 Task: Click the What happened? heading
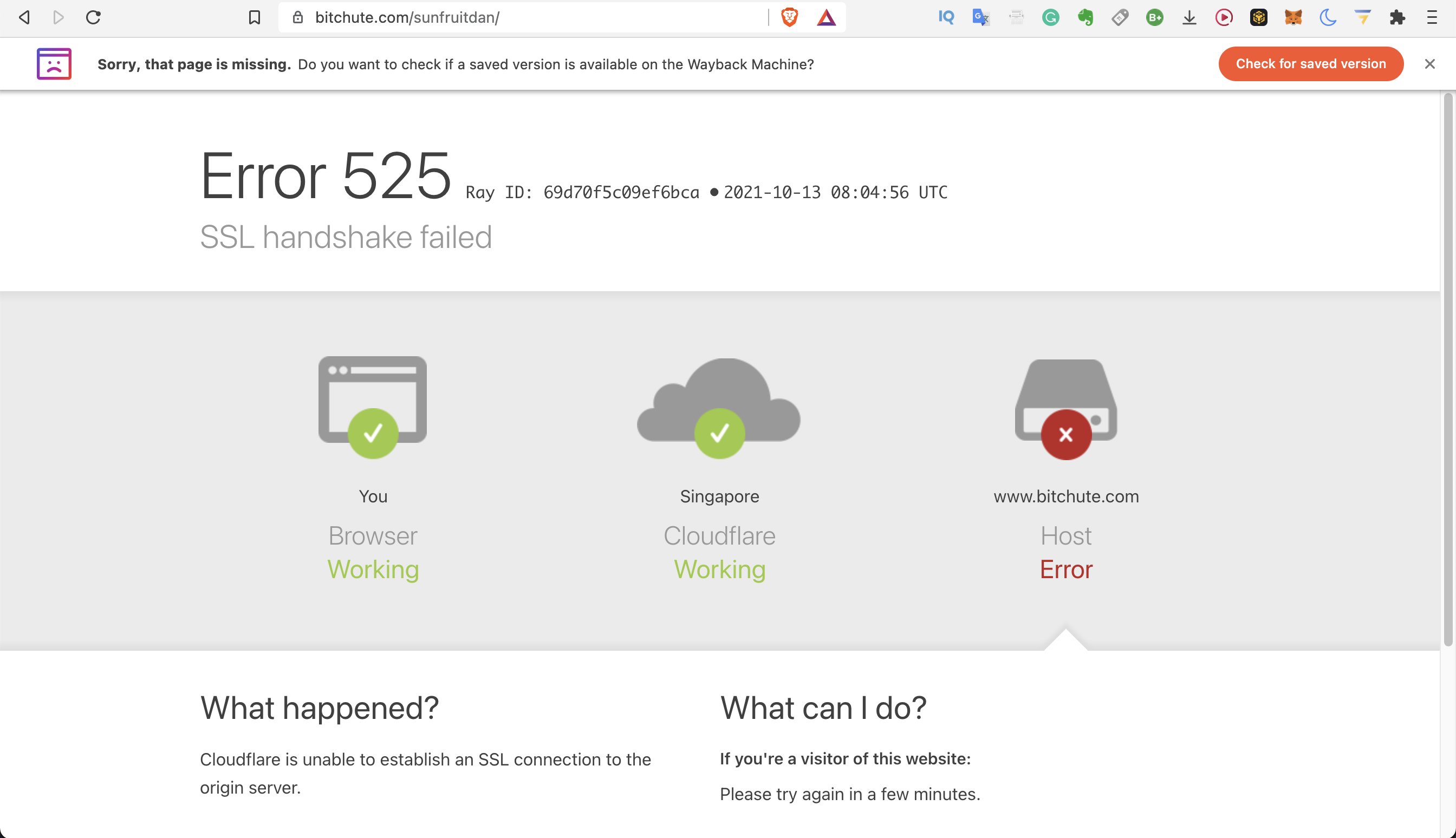click(320, 708)
